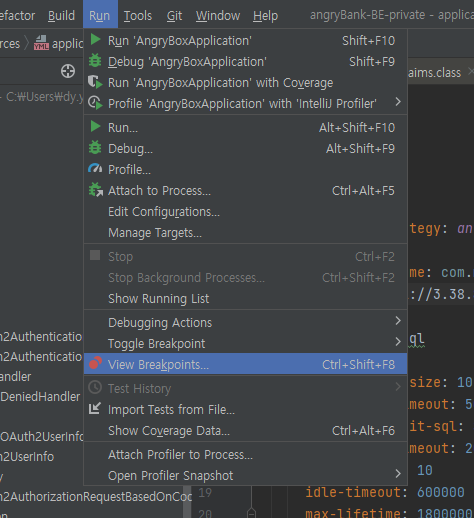Expand Profile with 'IntelliJ Profiler' submenu arrow
474x518 pixels.
pyautogui.click(x=398, y=102)
